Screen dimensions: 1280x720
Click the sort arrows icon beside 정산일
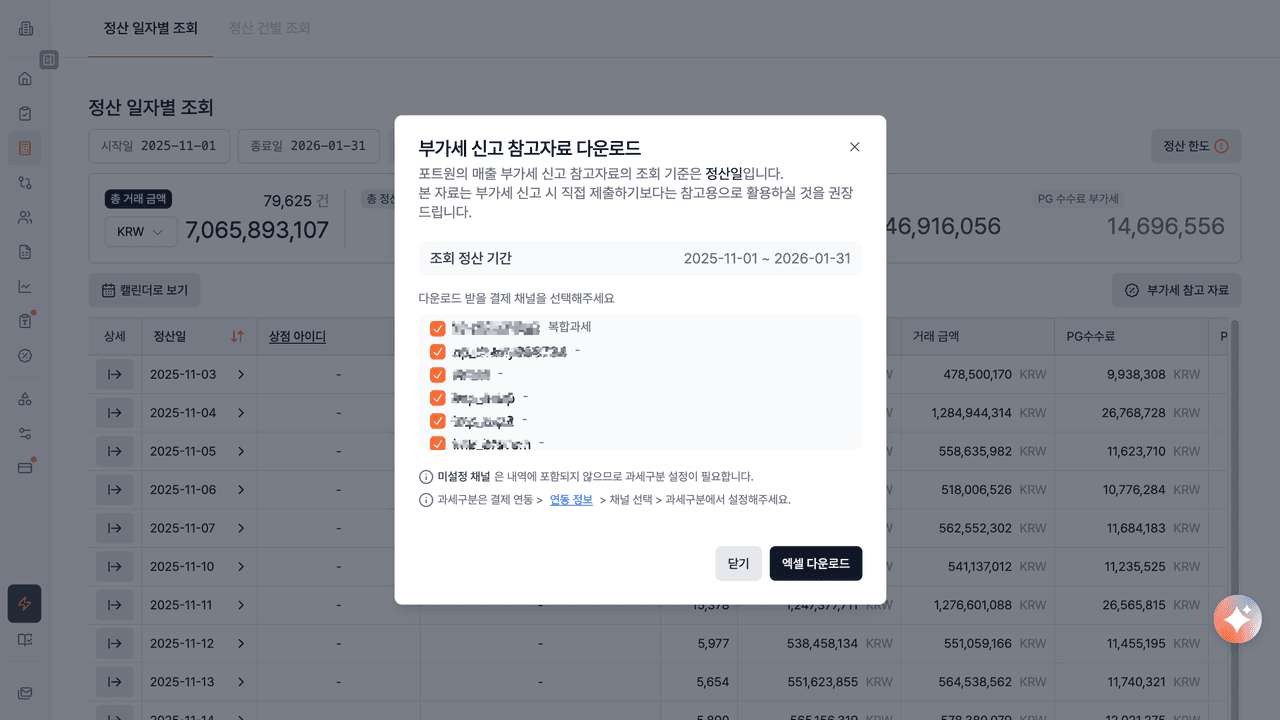tap(237, 337)
